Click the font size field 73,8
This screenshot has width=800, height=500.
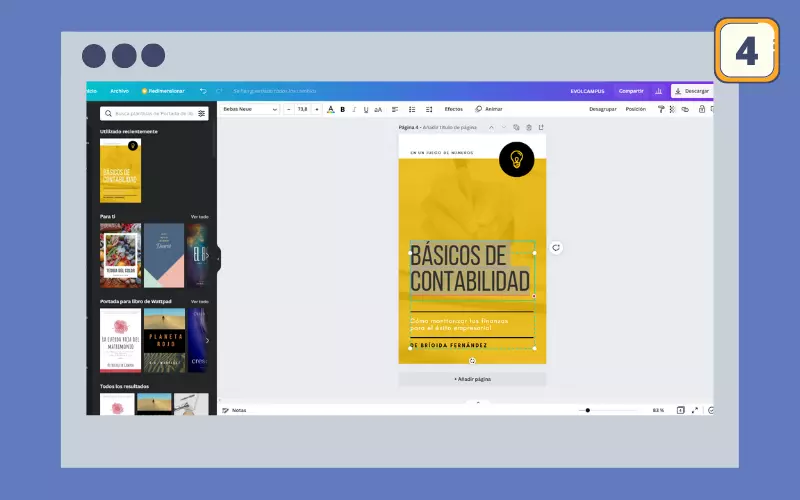(x=303, y=109)
